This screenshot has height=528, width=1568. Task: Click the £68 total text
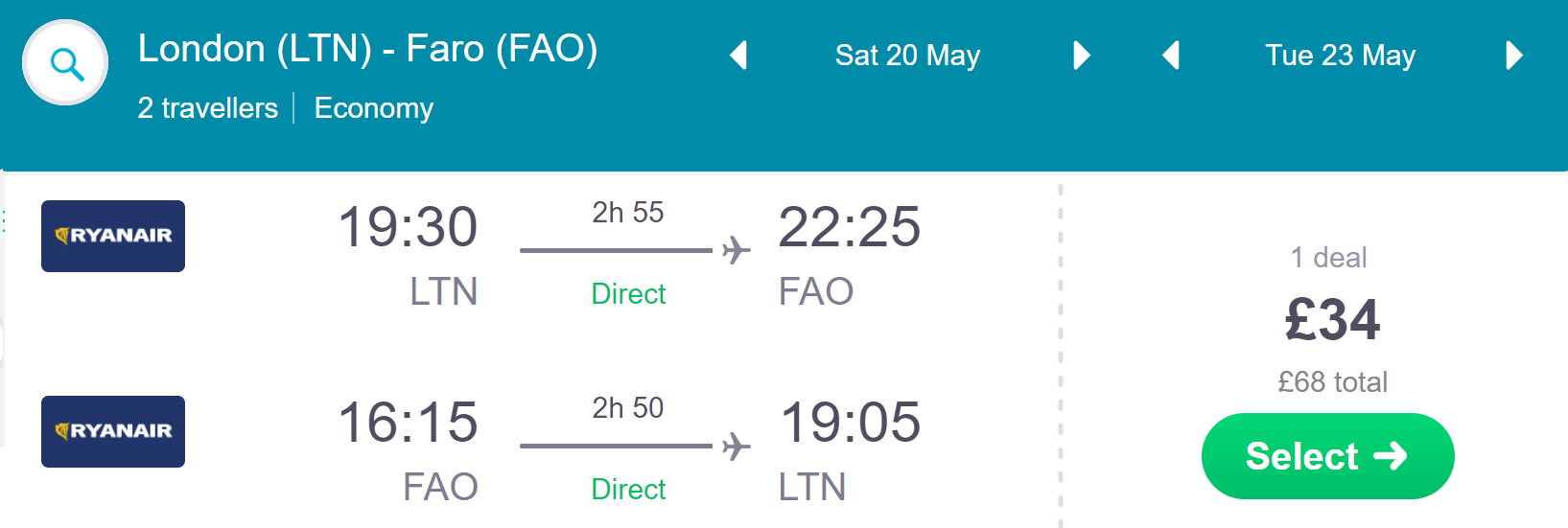pos(1332,382)
